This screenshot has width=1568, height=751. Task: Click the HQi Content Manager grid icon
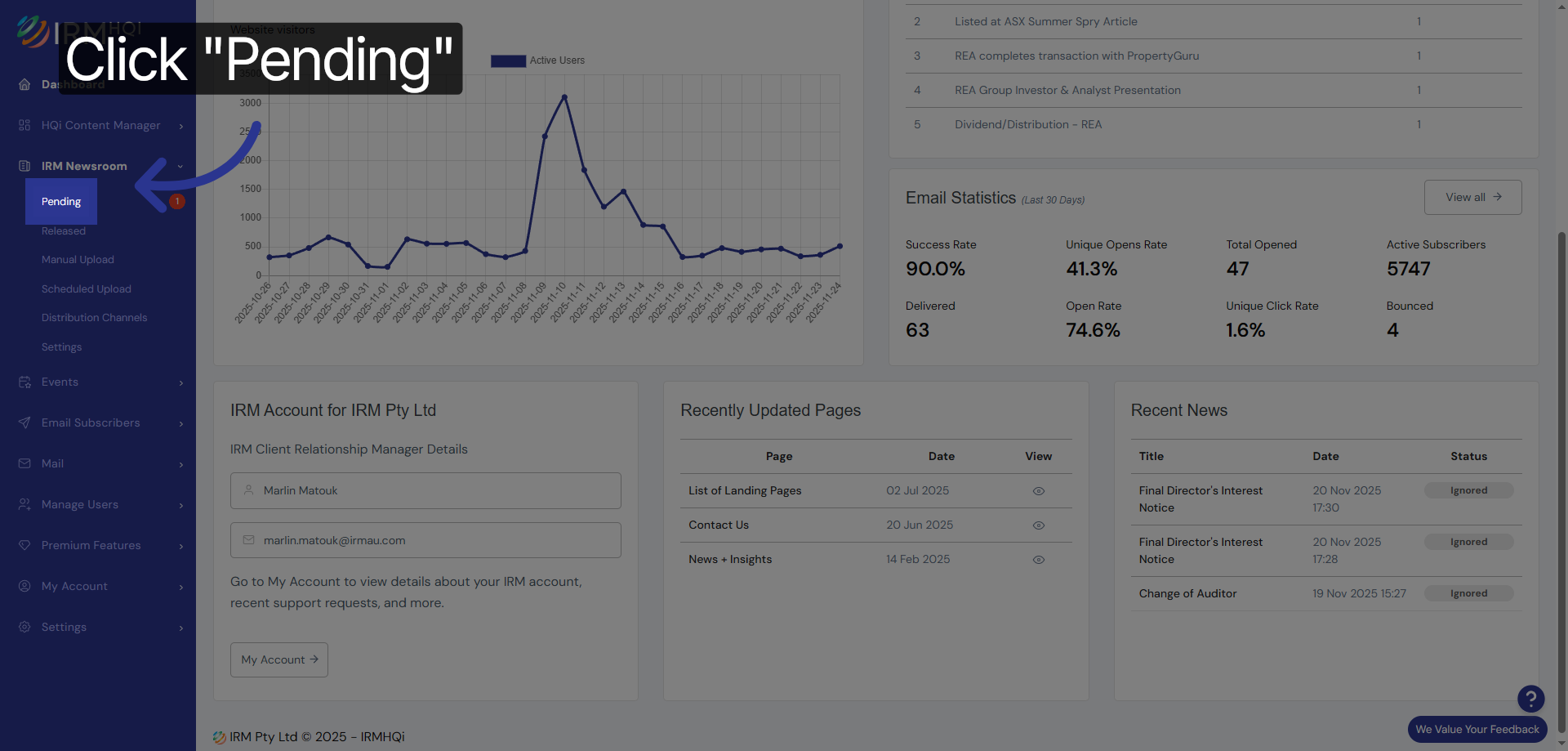tap(24, 125)
